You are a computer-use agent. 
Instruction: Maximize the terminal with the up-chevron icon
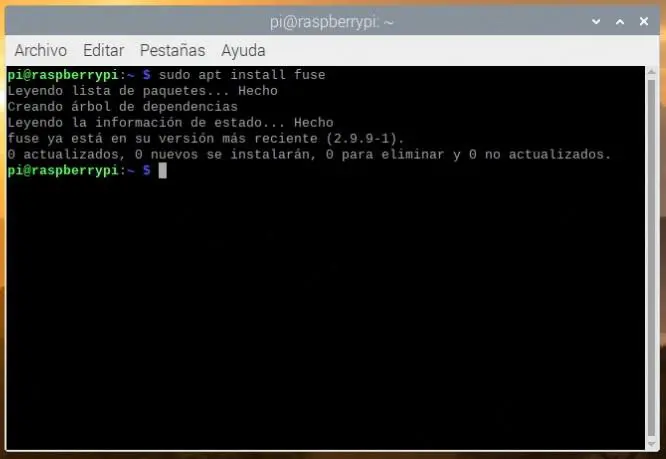tap(620, 21)
